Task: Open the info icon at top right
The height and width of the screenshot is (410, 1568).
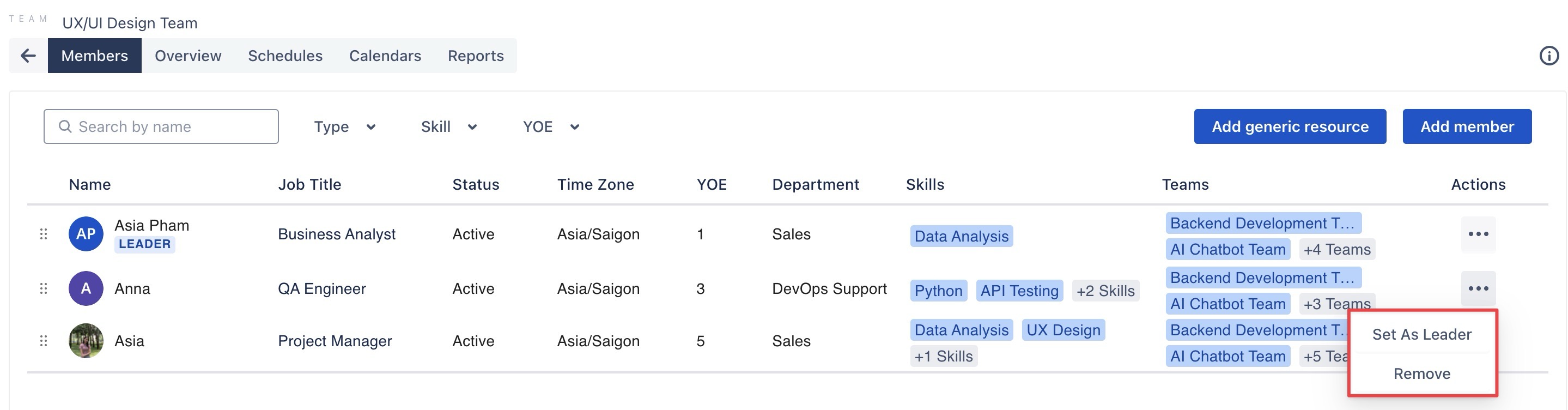Action: [x=1548, y=56]
